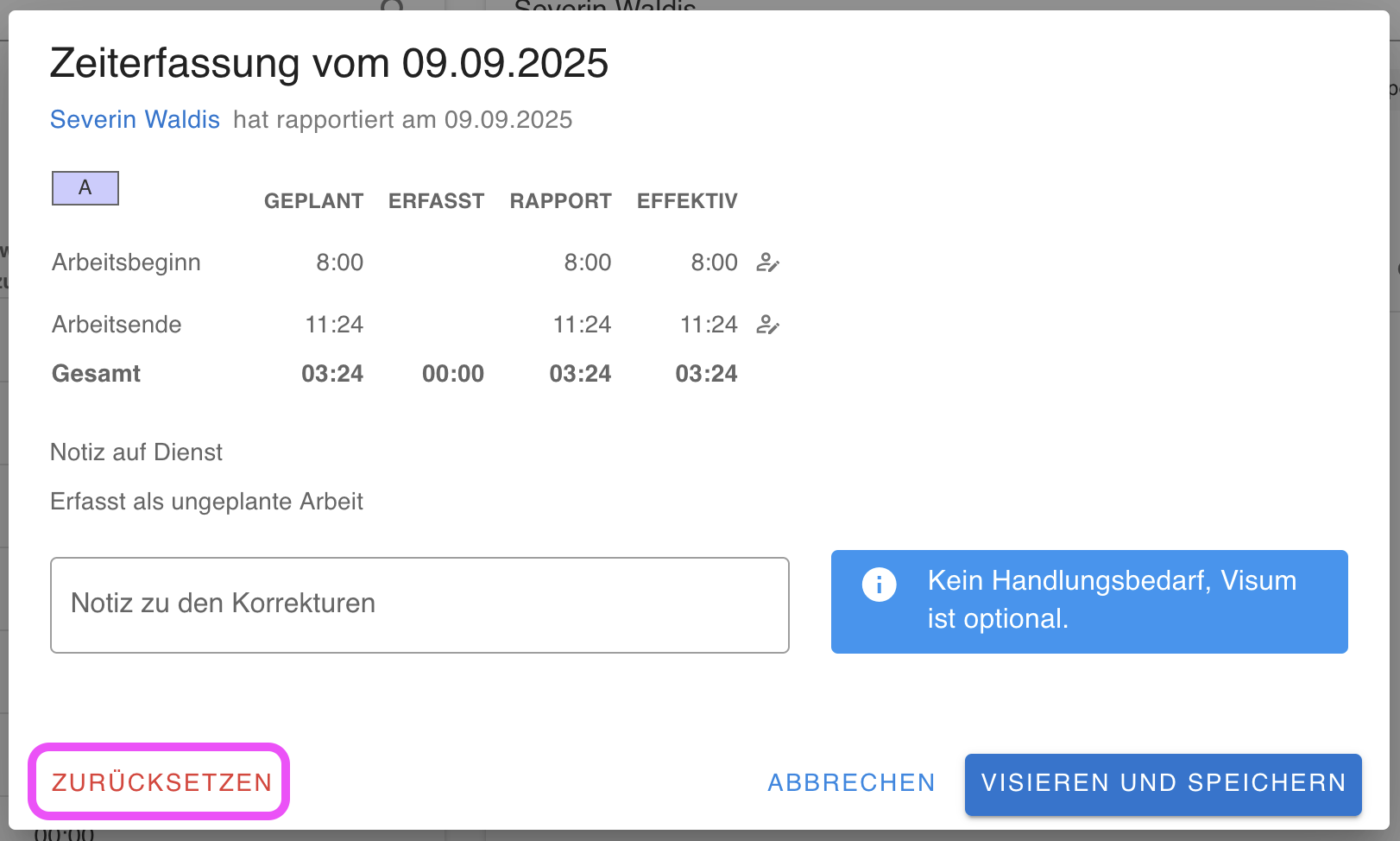The image size is (1400, 841).
Task: Focus the Notiz zu den Korrekturen field
Action: pos(419,604)
